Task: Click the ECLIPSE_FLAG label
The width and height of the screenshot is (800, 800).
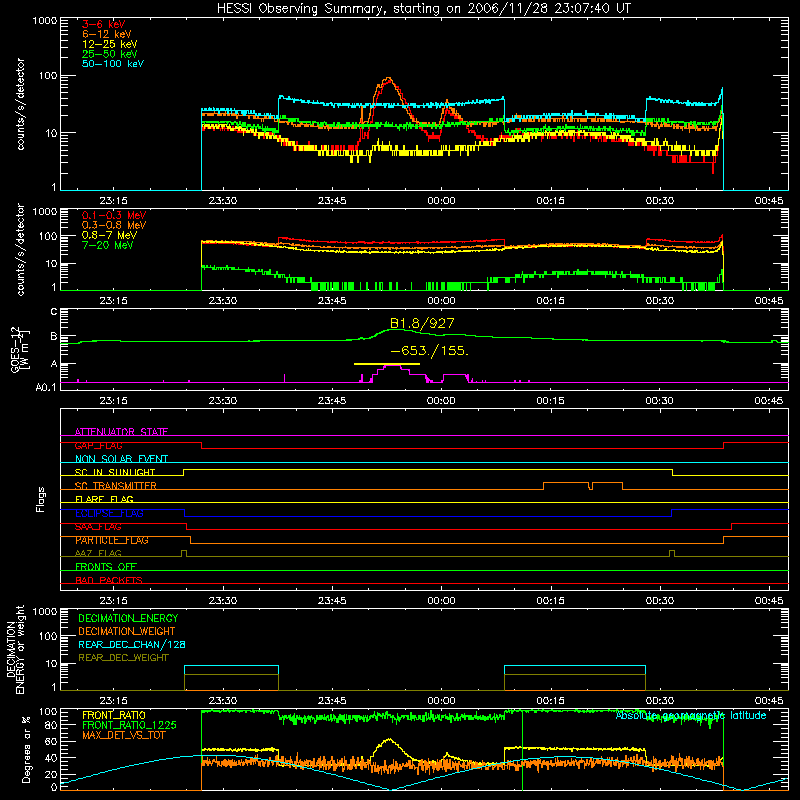Action: 109,513
